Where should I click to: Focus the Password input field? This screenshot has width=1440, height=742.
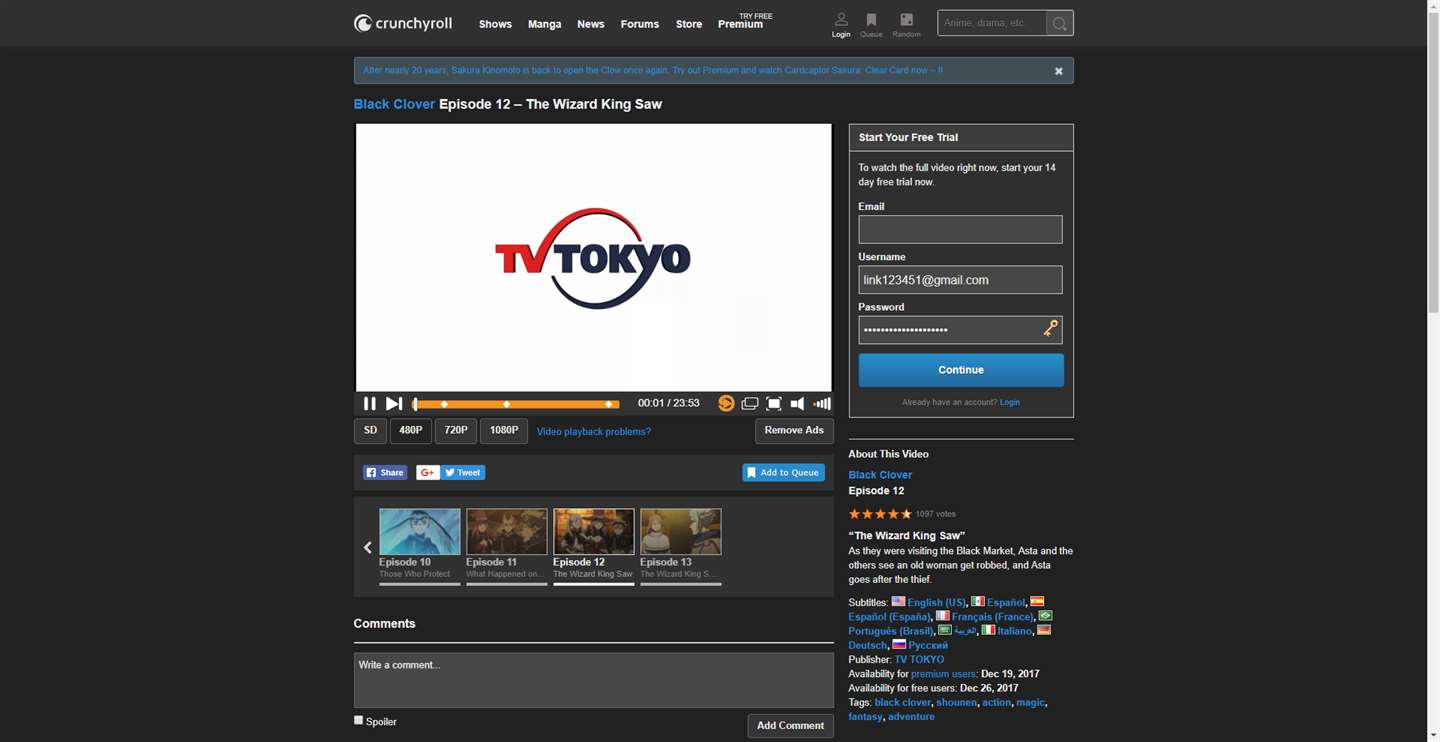960,330
